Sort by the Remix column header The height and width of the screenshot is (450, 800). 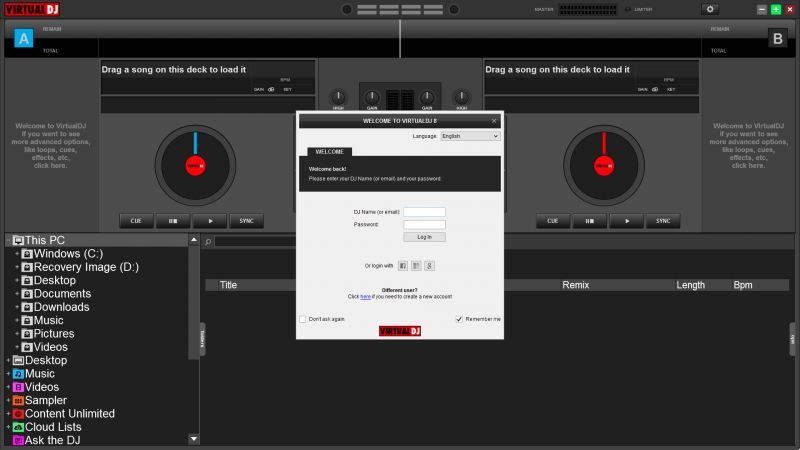tap(576, 285)
